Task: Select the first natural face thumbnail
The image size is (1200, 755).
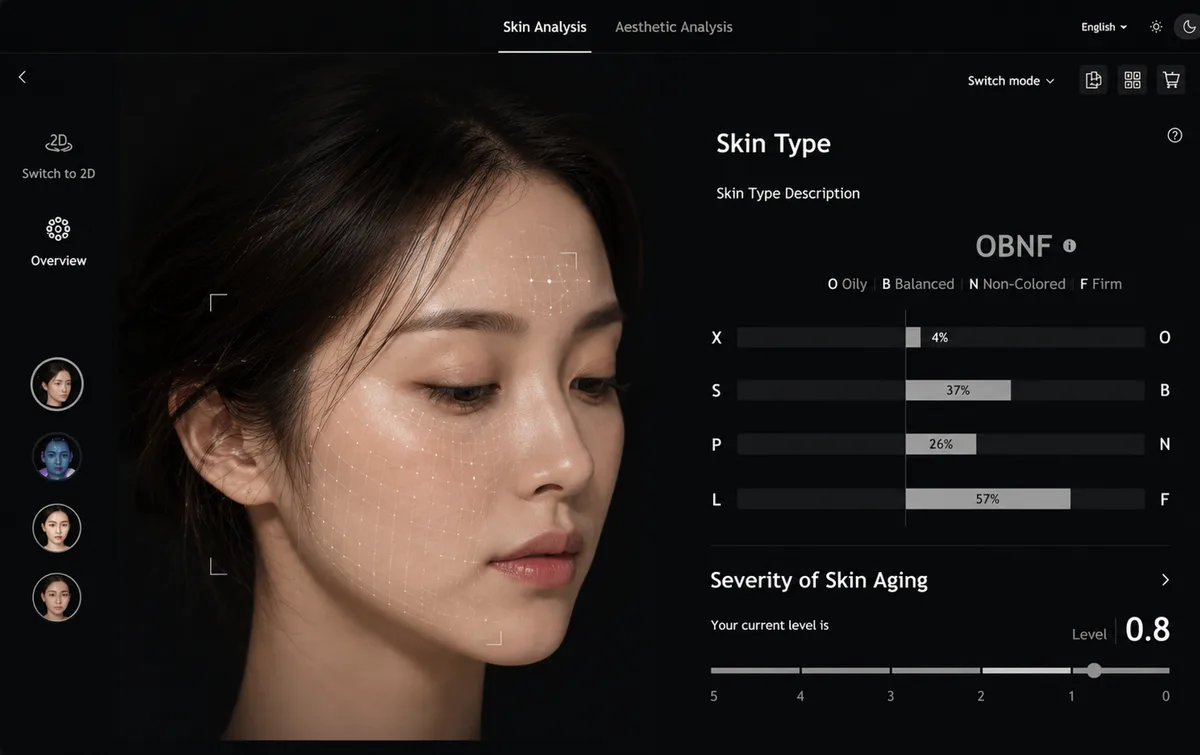Action: pyautogui.click(x=57, y=384)
